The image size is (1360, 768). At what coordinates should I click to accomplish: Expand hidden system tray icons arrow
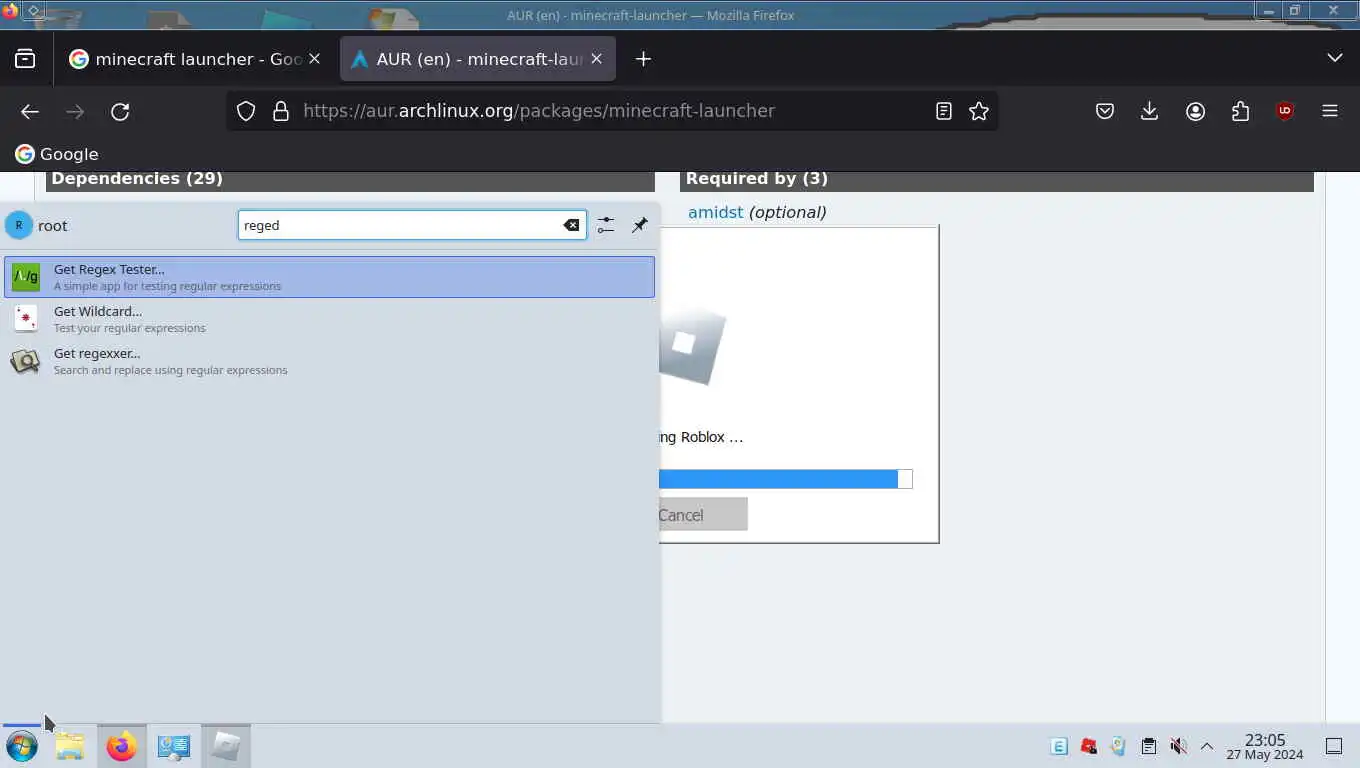(1207, 746)
